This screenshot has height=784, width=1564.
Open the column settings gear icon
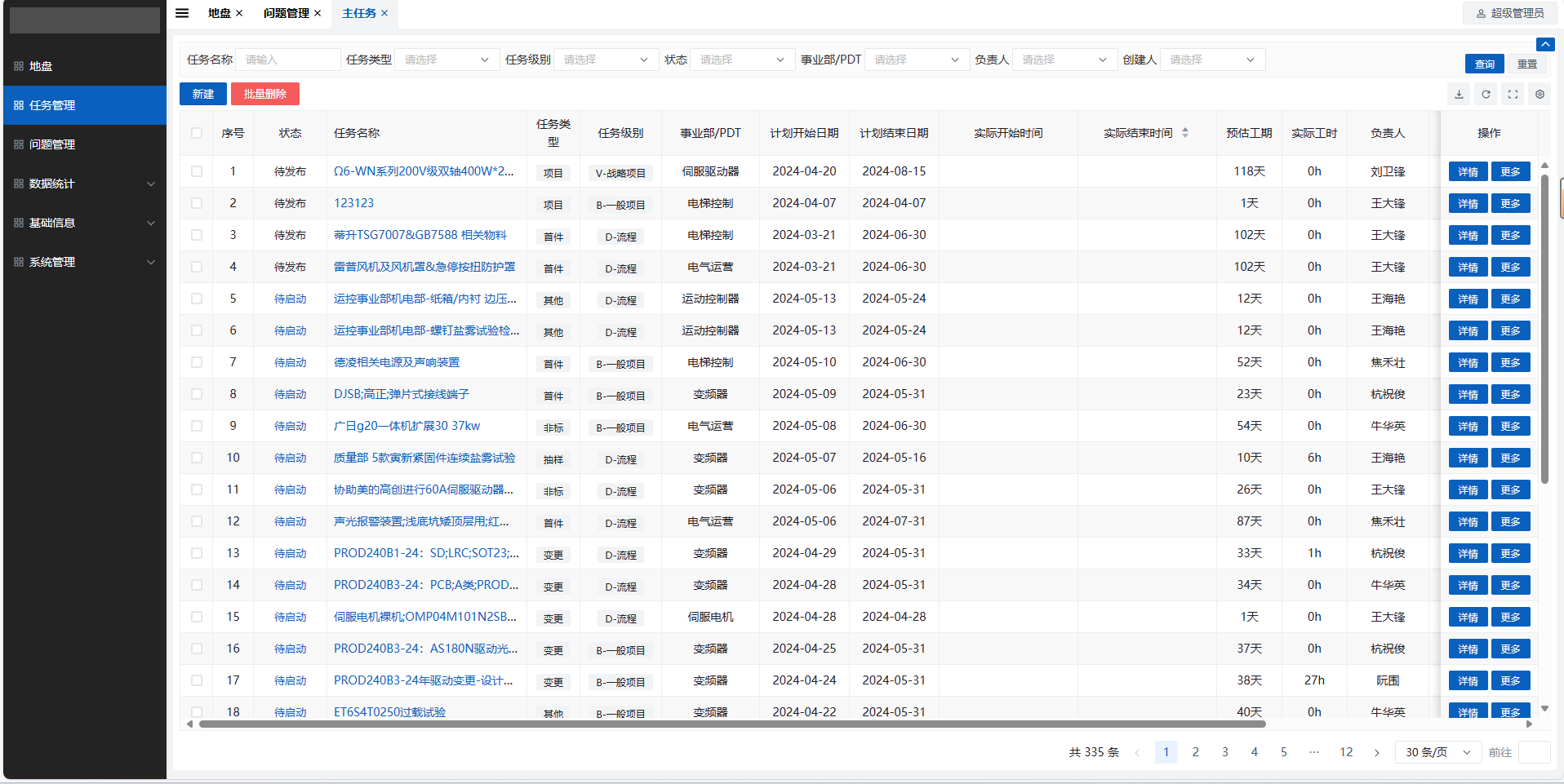pos(1540,95)
